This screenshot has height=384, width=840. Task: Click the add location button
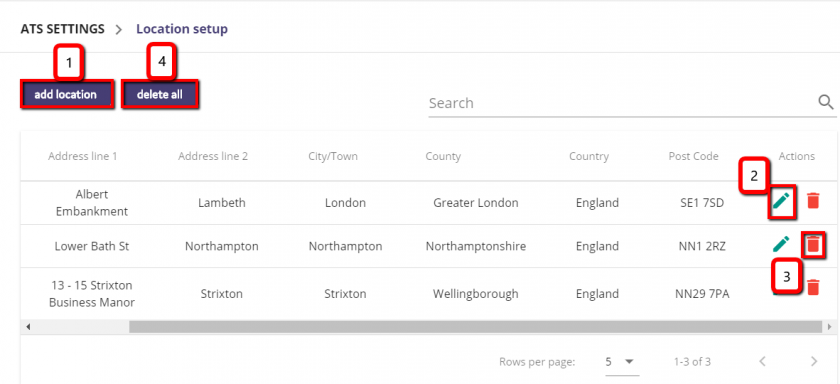67,95
